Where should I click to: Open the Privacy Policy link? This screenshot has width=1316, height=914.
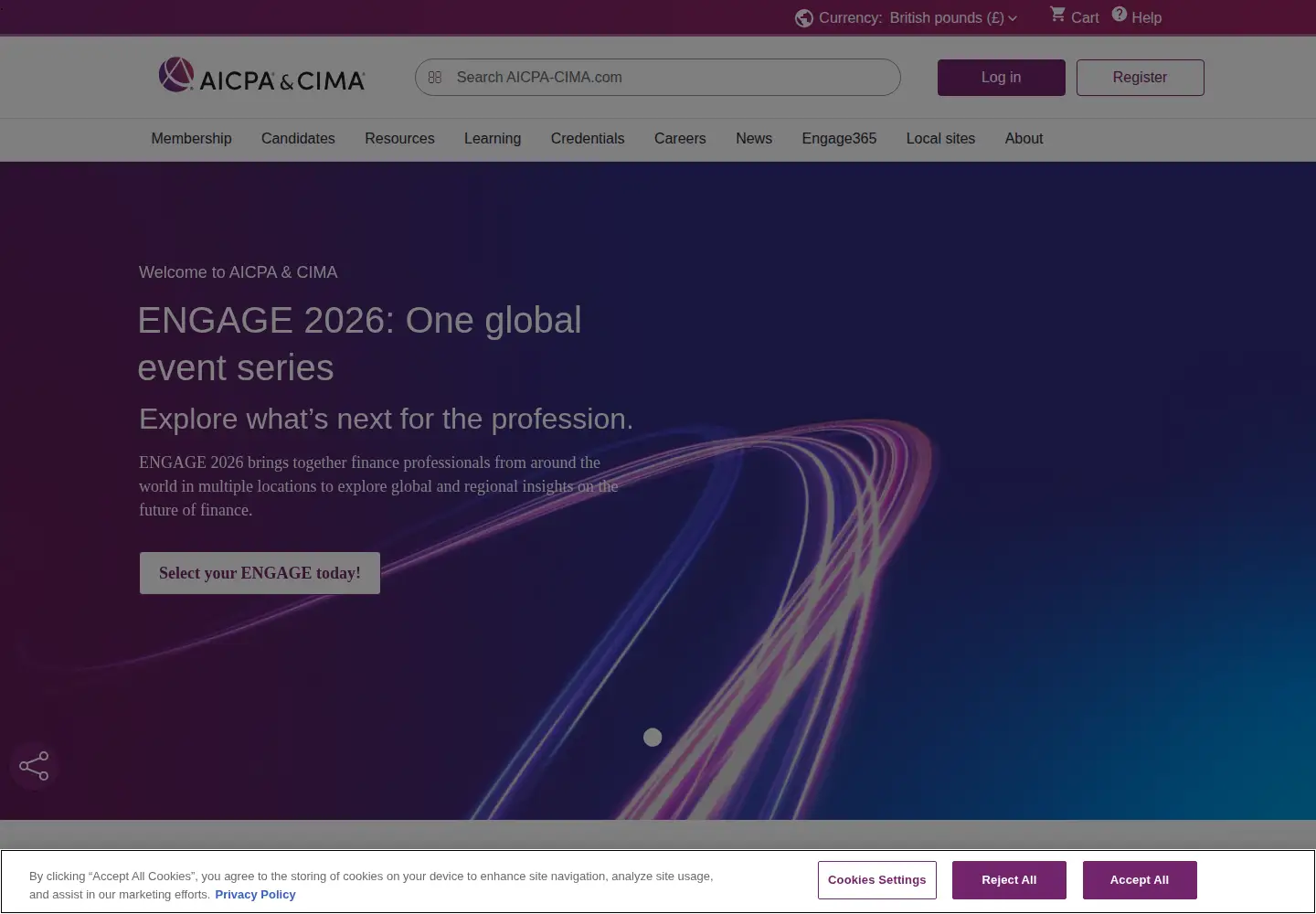coord(255,895)
